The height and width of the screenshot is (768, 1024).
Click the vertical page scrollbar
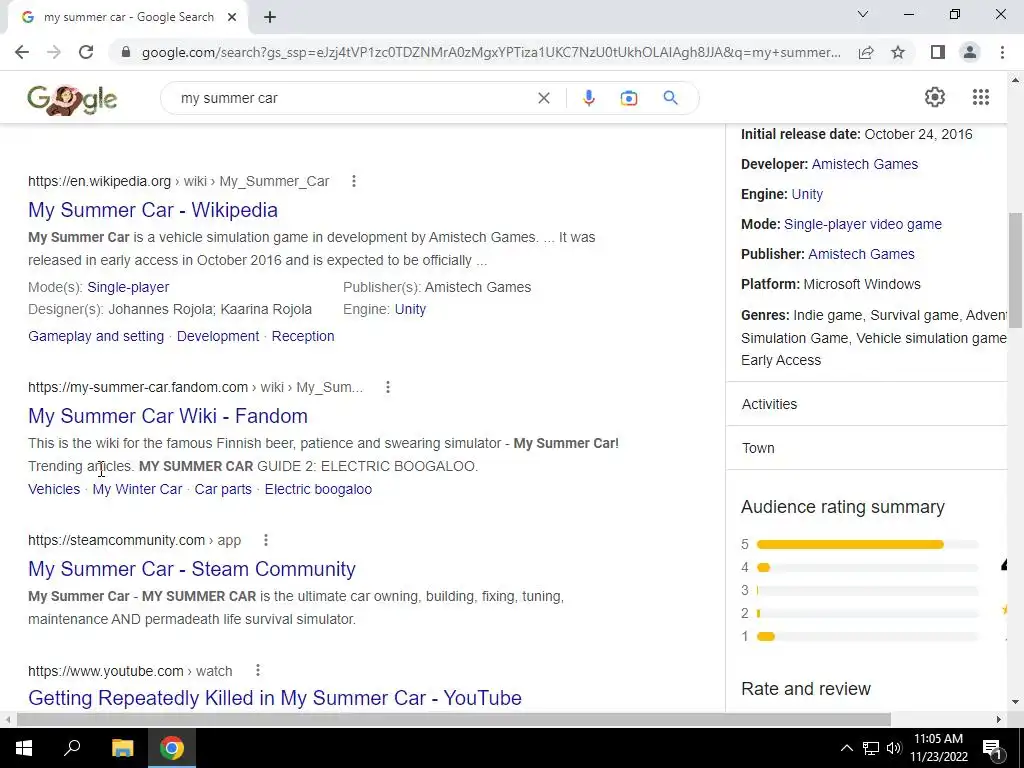click(1015, 270)
